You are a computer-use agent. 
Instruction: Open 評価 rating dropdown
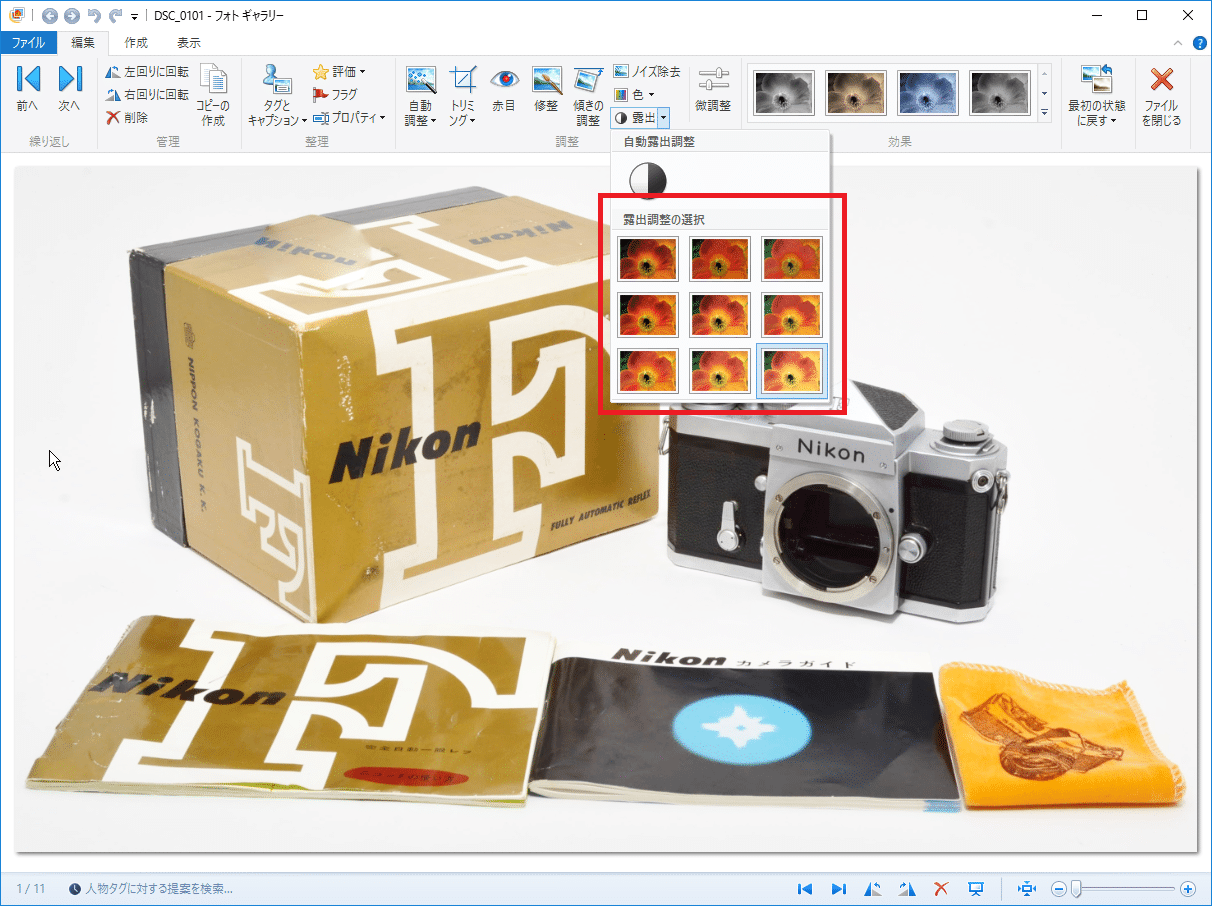tap(339, 72)
